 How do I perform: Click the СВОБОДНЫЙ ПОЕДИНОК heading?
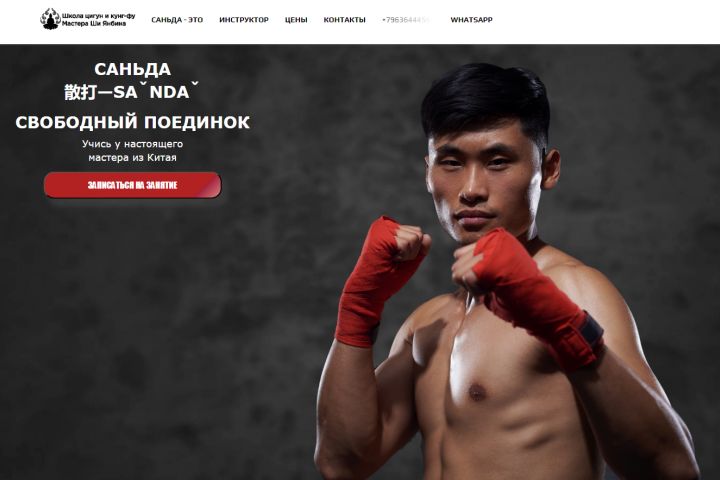point(133,122)
